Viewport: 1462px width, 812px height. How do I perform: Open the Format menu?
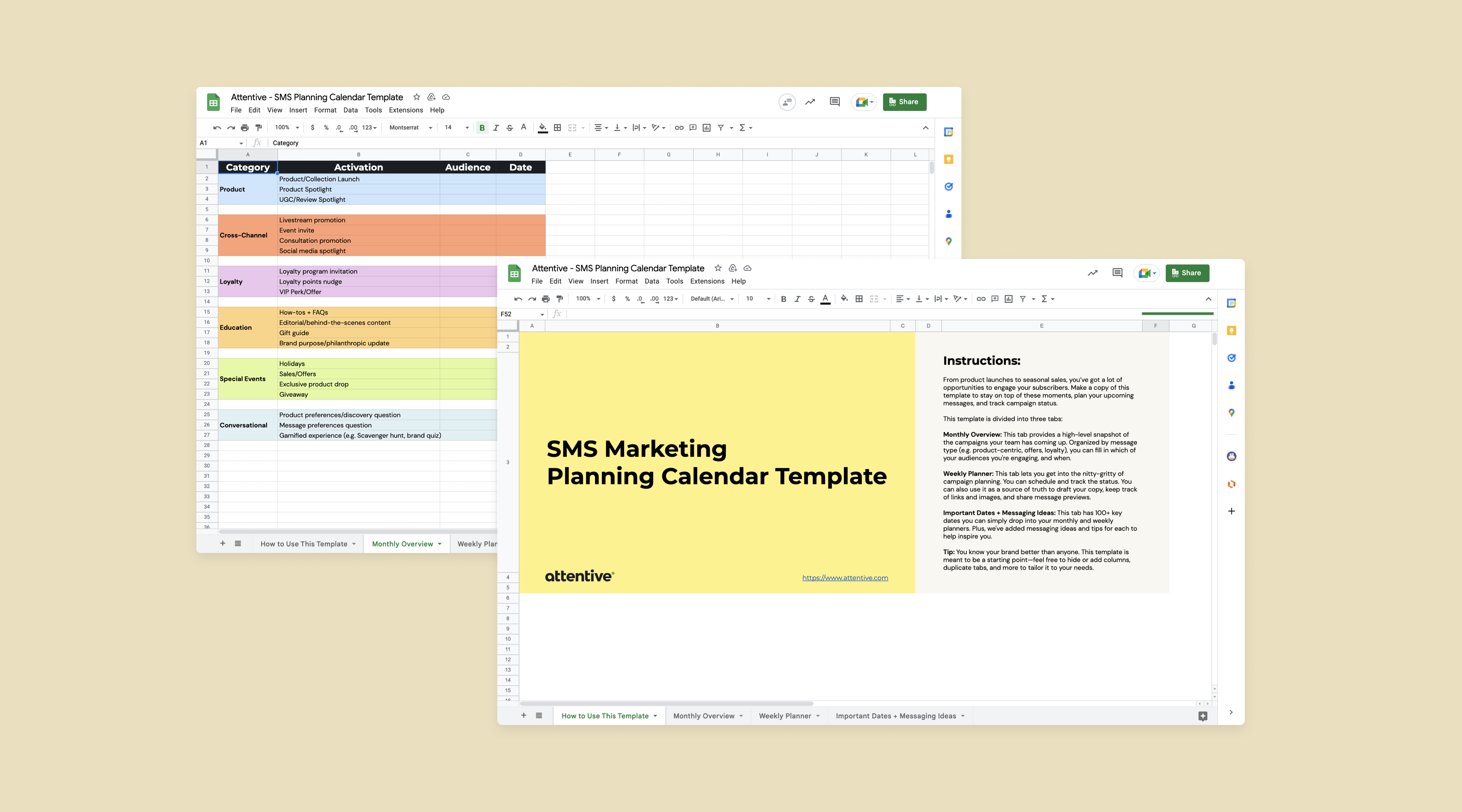coord(627,281)
